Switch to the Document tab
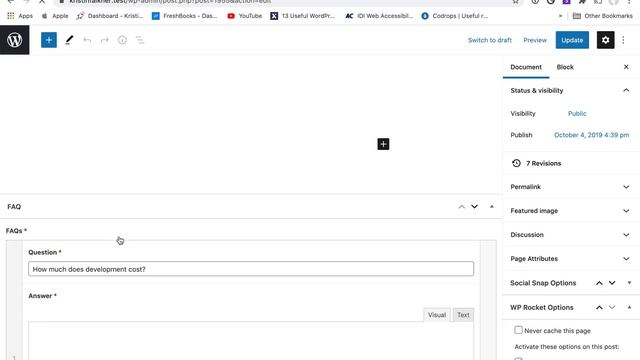Image resolution: width=640 pixels, height=360 pixels. (526, 67)
